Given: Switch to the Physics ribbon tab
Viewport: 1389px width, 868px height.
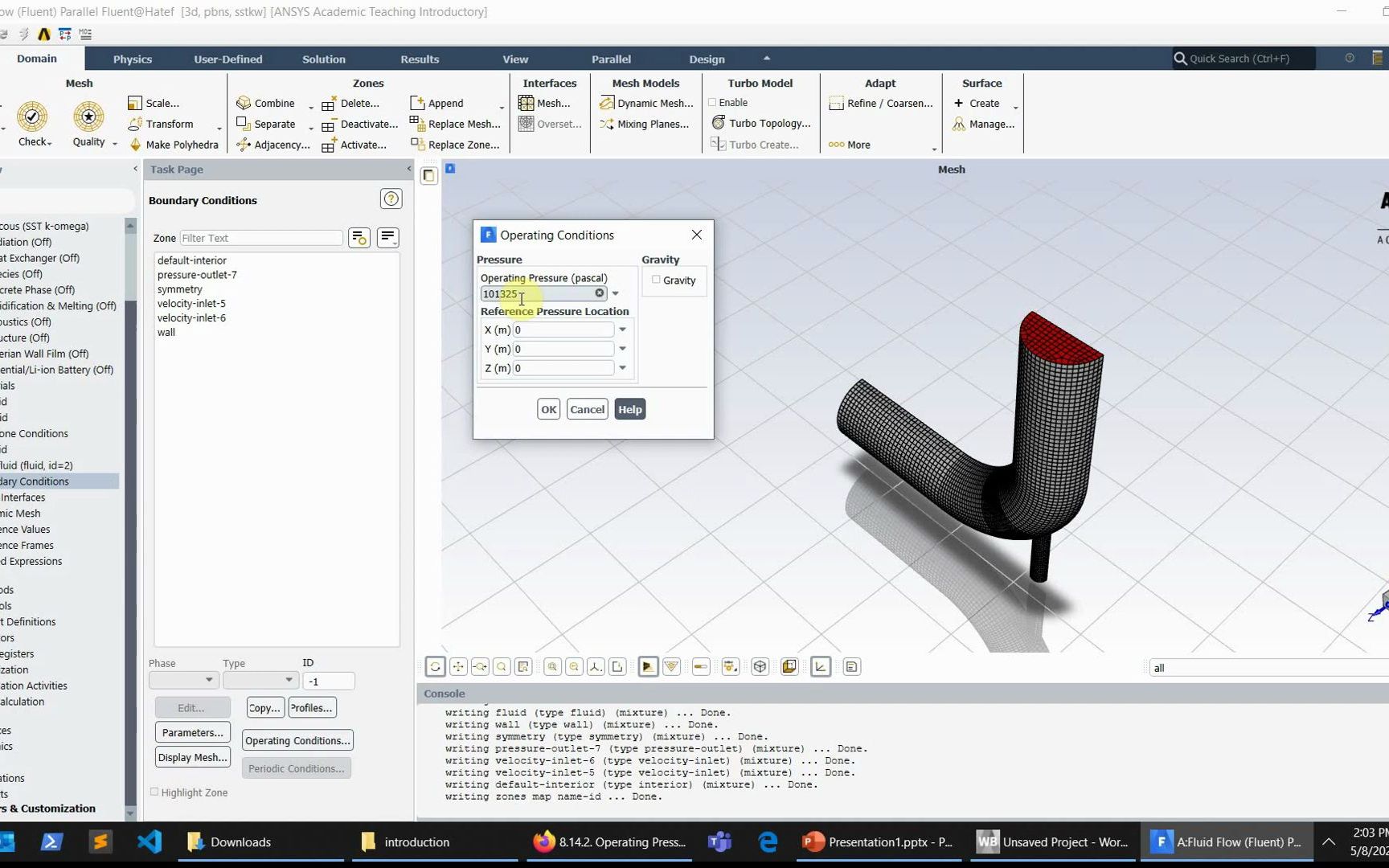Looking at the screenshot, I should coord(132,59).
